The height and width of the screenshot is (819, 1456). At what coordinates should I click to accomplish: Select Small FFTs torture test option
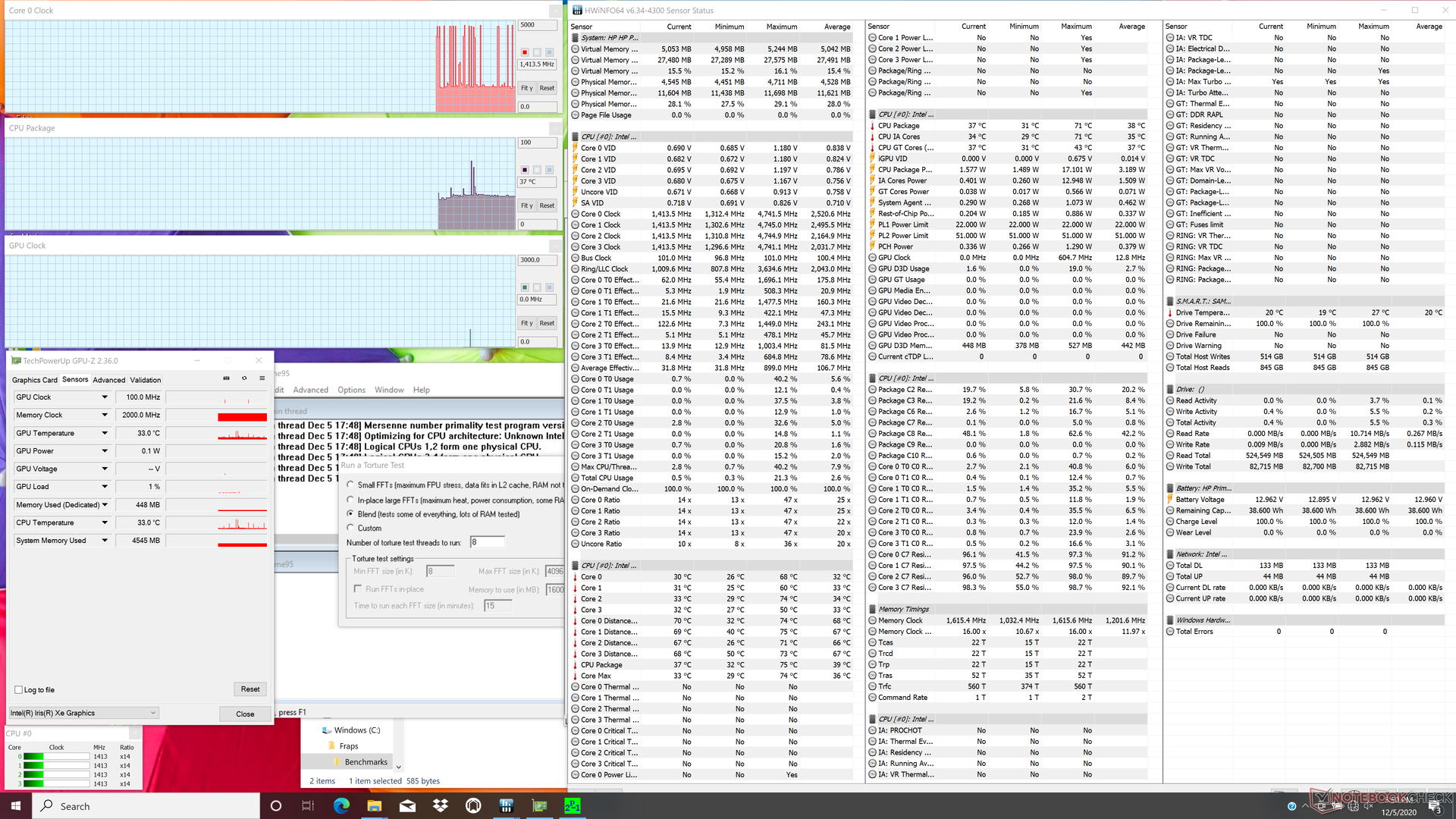(x=350, y=485)
